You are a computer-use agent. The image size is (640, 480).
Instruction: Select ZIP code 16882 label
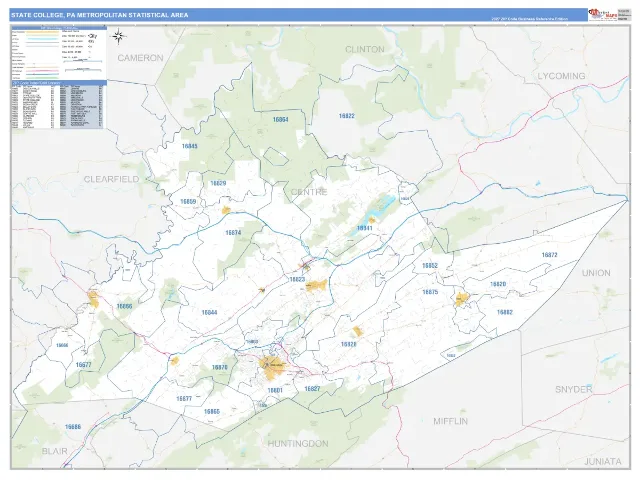coord(504,312)
